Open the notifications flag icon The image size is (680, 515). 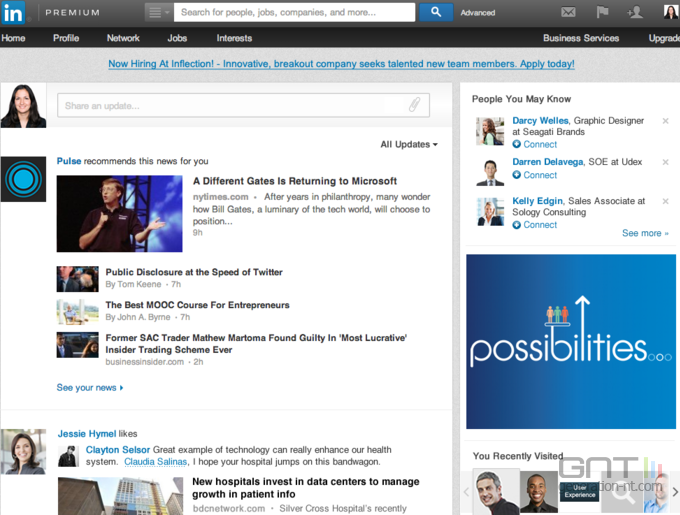coord(602,12)
